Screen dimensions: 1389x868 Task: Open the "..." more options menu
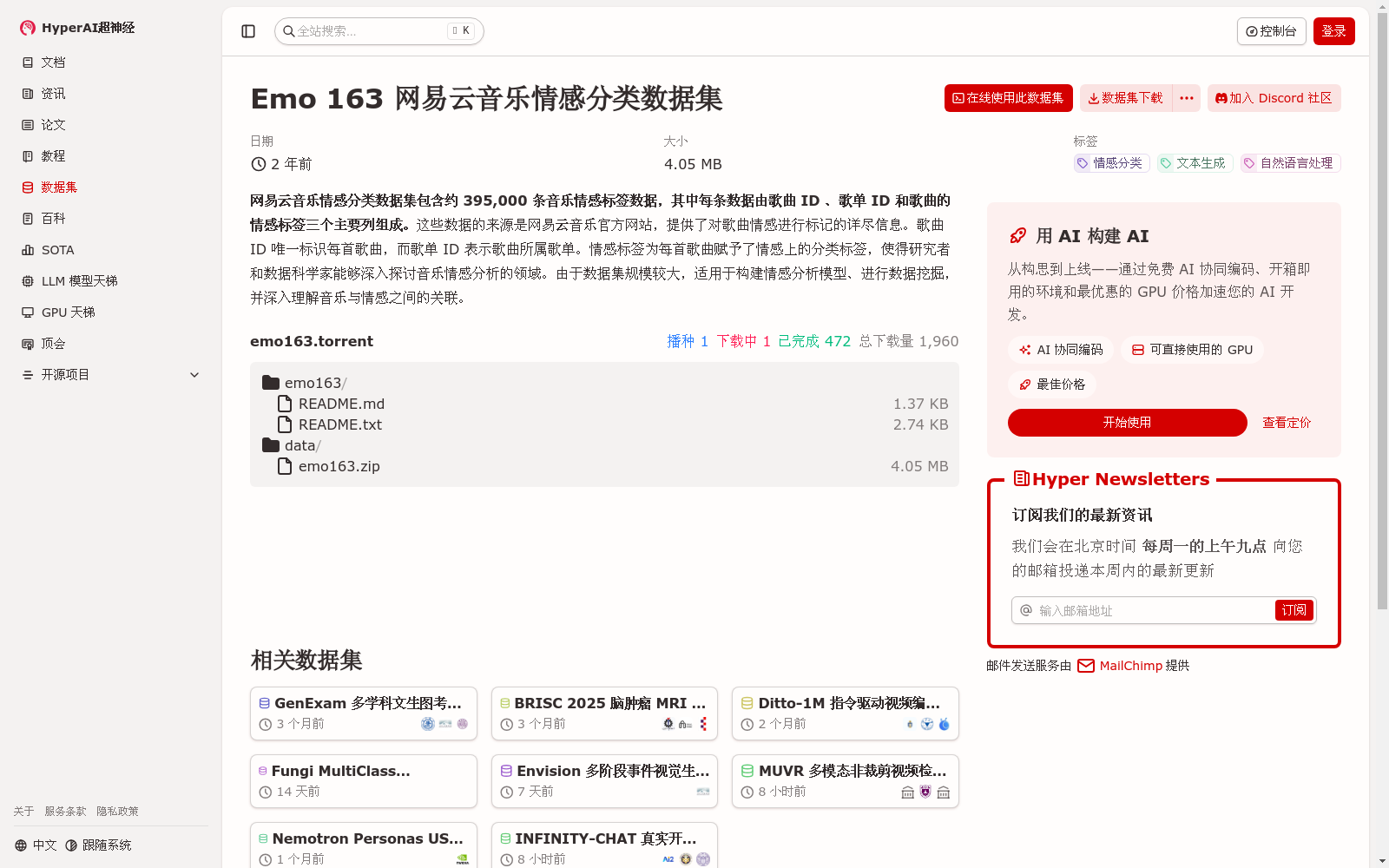click(1186, 98)
